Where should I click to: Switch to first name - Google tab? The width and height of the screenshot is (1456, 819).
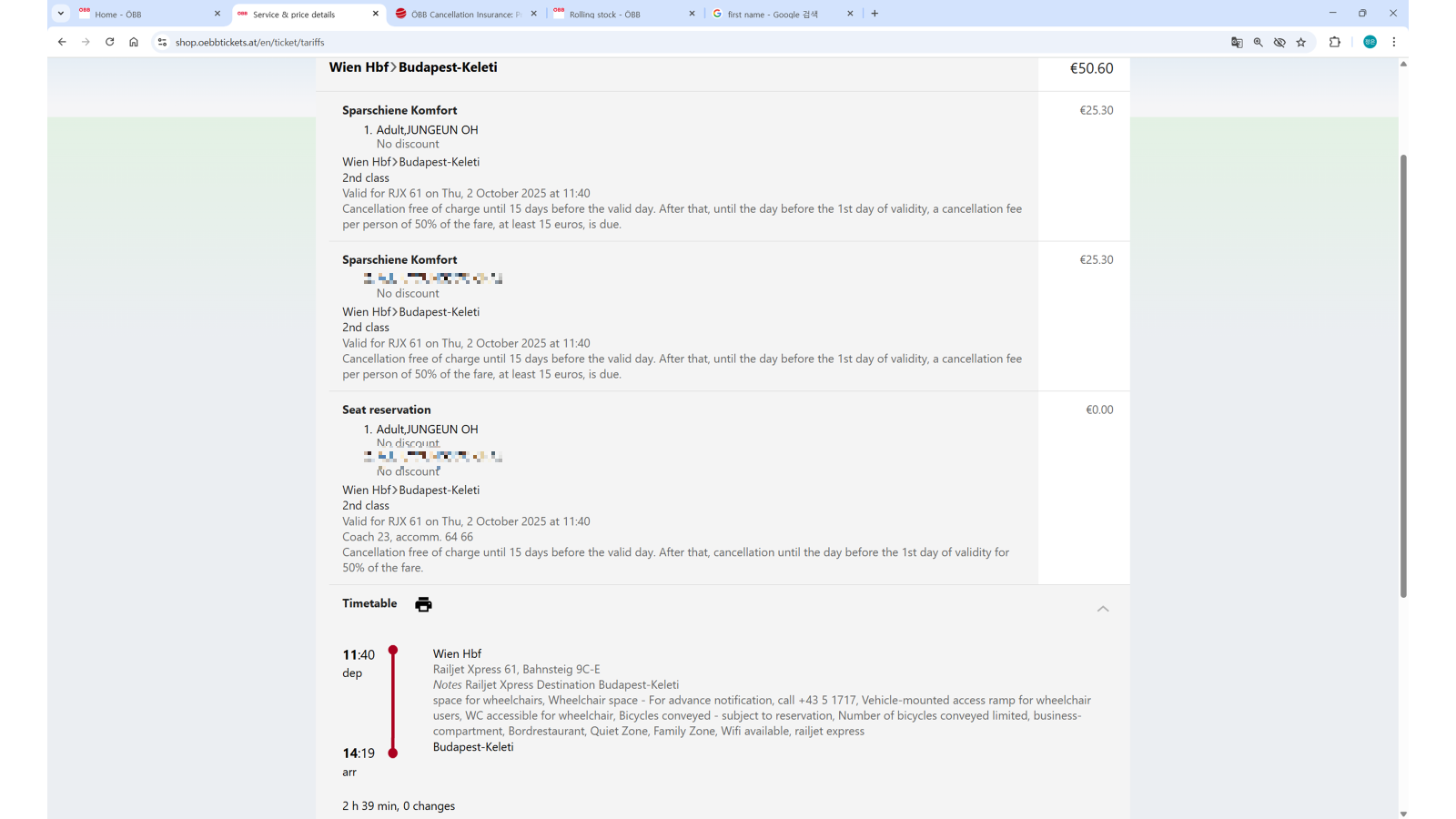point(783,14)
